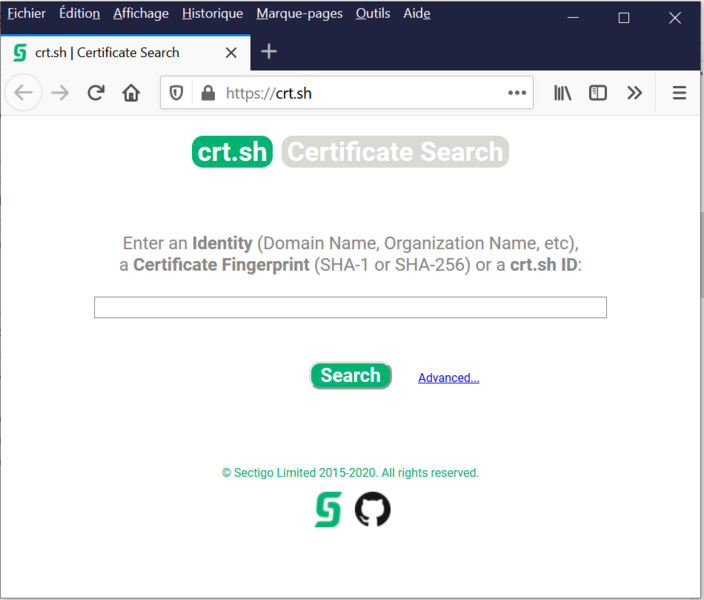The width and height of the screenshot is (704, 600).
Task: Close the crt.sh Certificate Search tab
Action: (x=232, y=53)
